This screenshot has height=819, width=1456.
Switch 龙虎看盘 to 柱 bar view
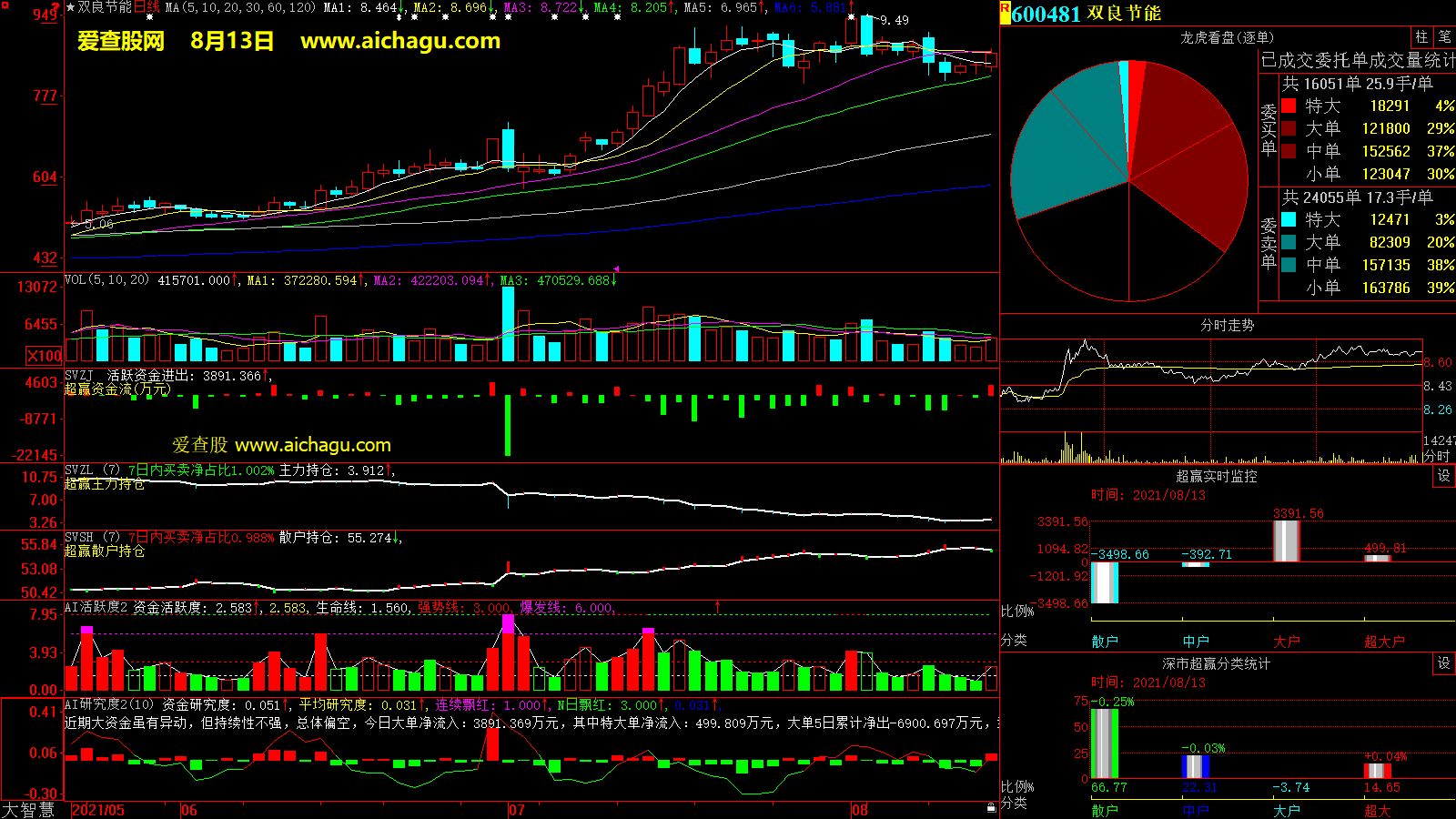pos(1421,37)
